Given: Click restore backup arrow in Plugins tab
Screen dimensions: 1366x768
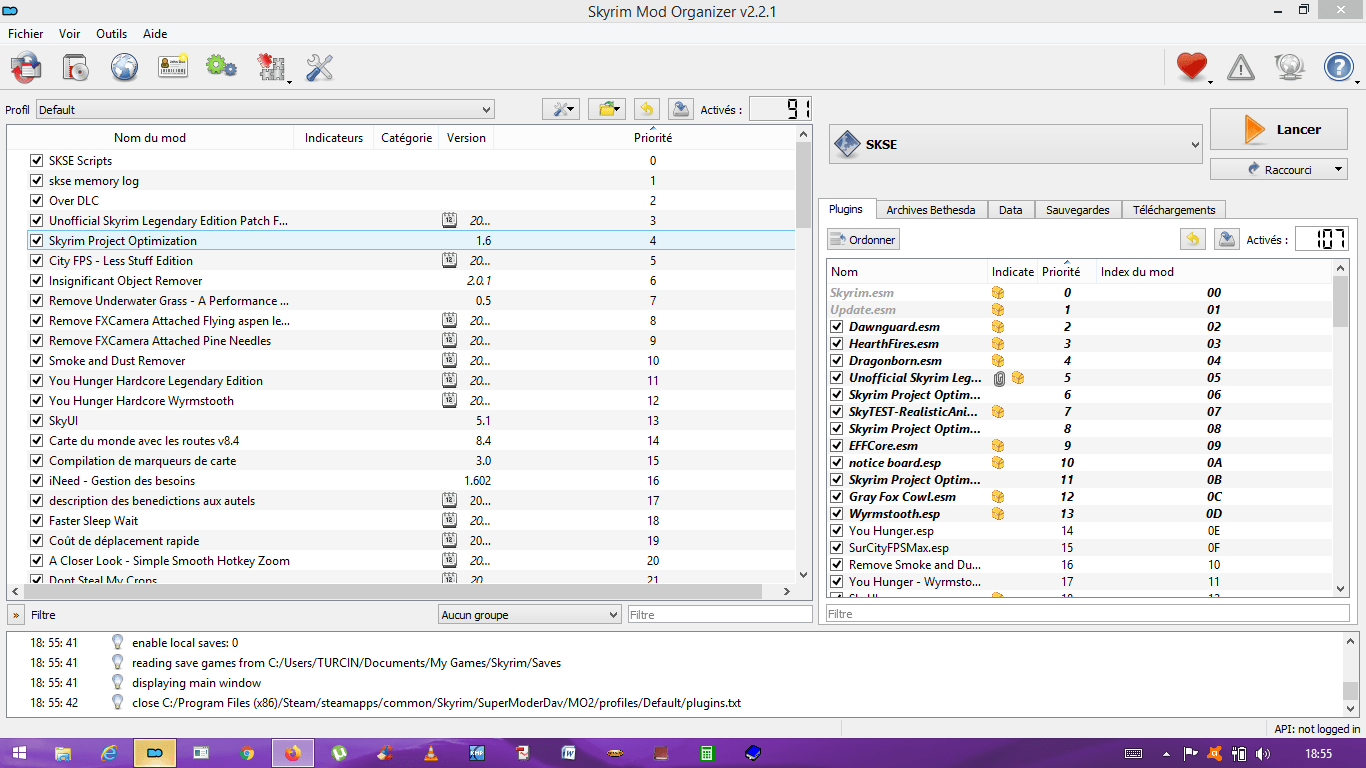Looking at the screenshot, I should (1193, 239).
